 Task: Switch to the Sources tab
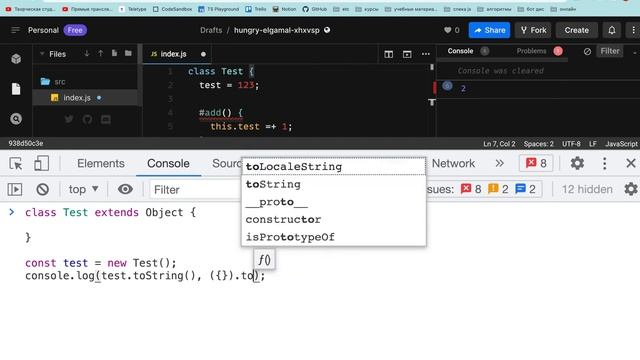[x=227, y=164]
